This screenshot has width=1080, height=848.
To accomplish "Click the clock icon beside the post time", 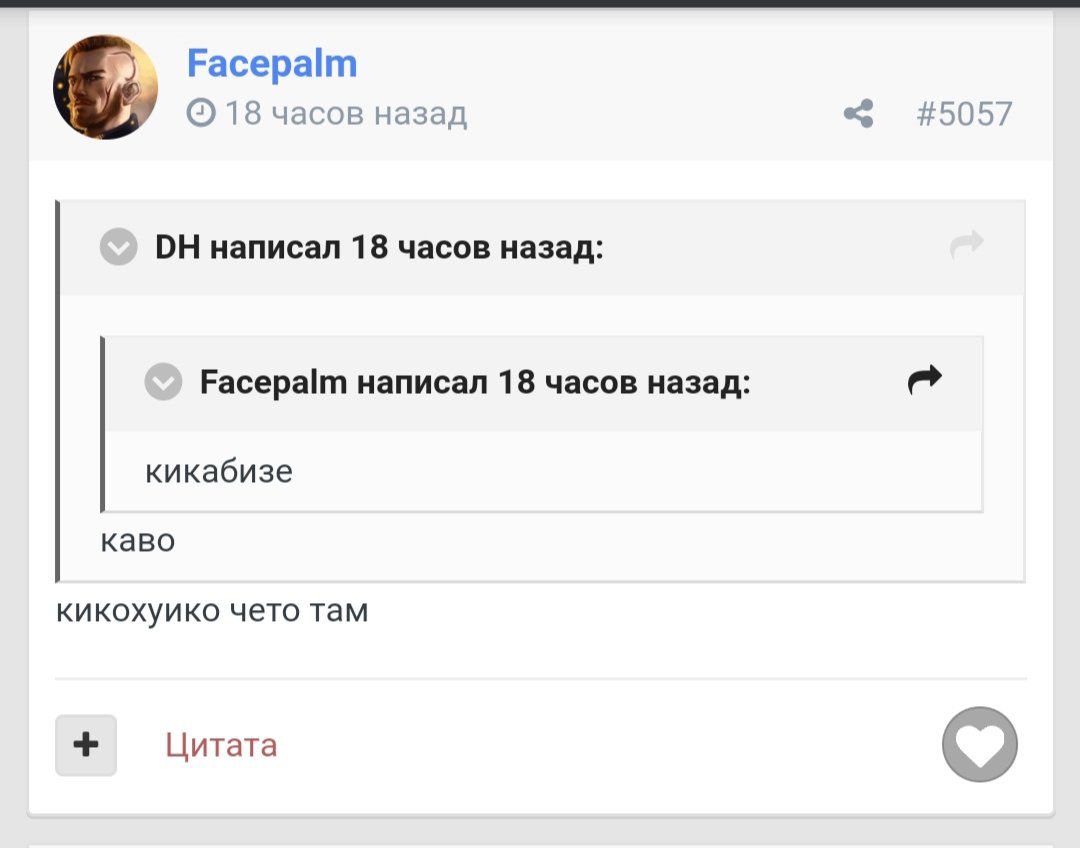I will pos(201,113).
